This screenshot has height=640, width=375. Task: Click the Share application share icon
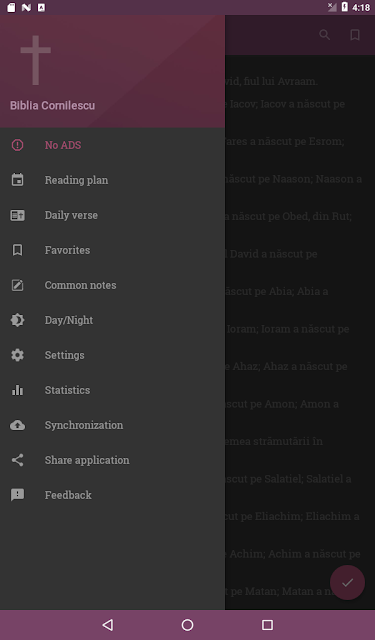coord(17,460)
